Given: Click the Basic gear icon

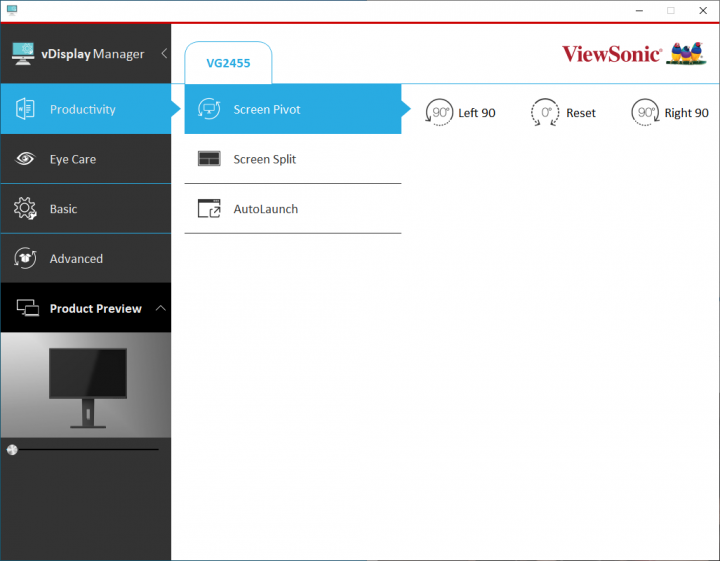Looking at the screenshot, I should [25, 209].
